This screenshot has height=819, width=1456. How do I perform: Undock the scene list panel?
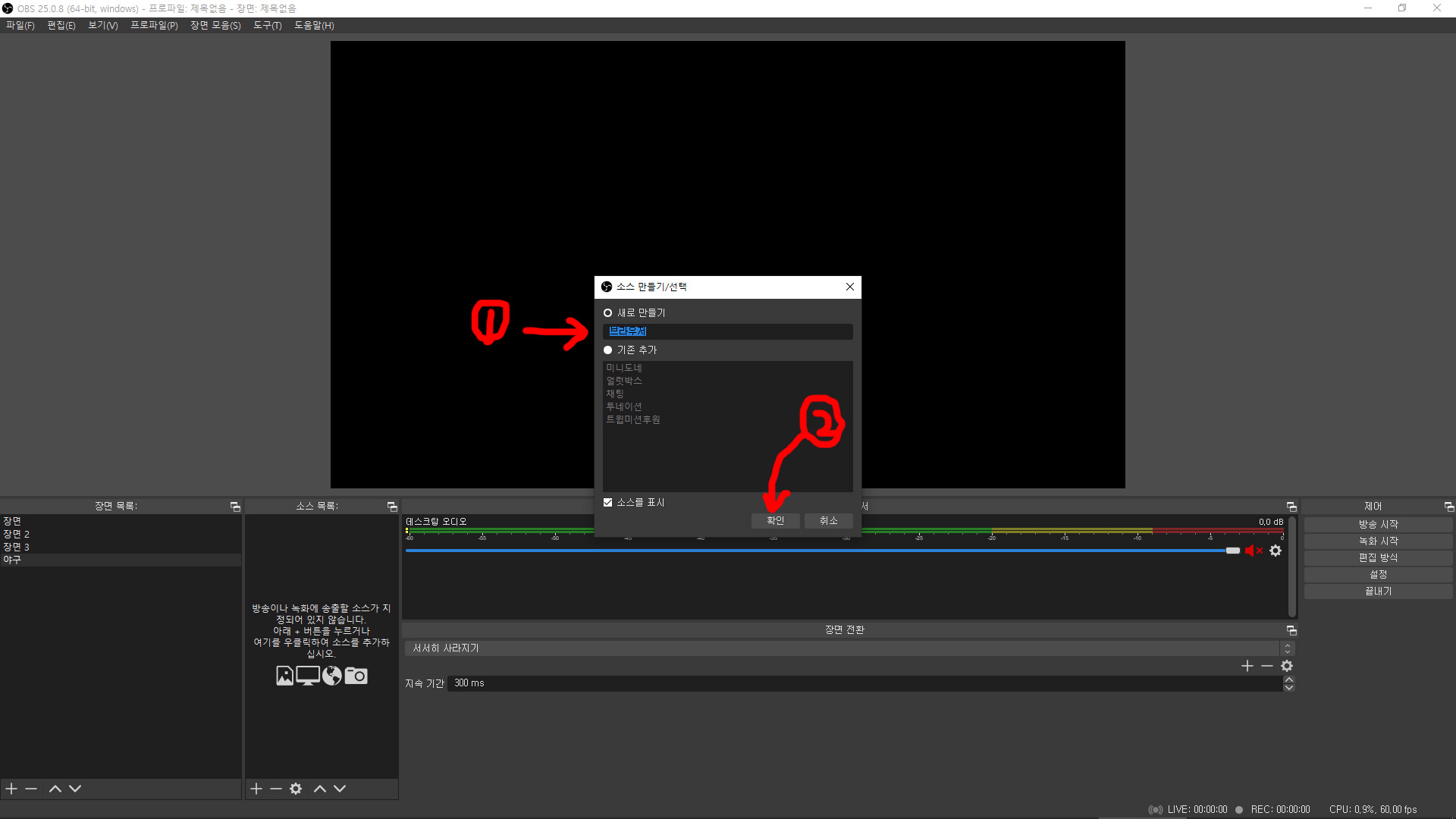click(235, 507)
